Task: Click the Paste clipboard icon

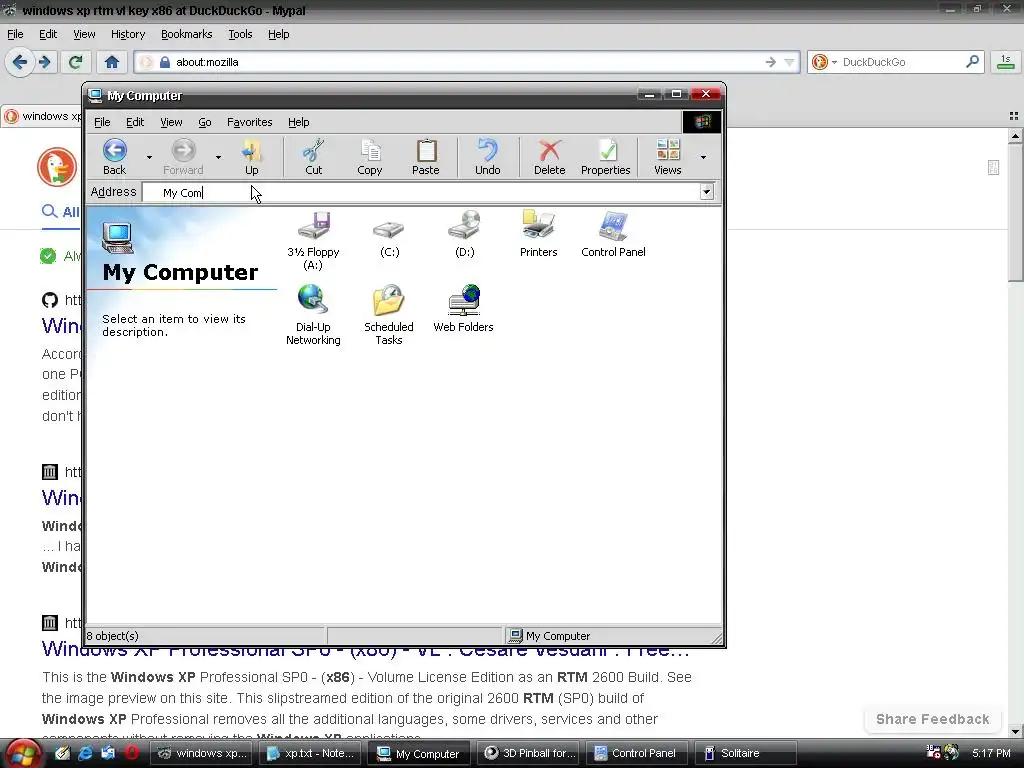Action: click(426, 157)
